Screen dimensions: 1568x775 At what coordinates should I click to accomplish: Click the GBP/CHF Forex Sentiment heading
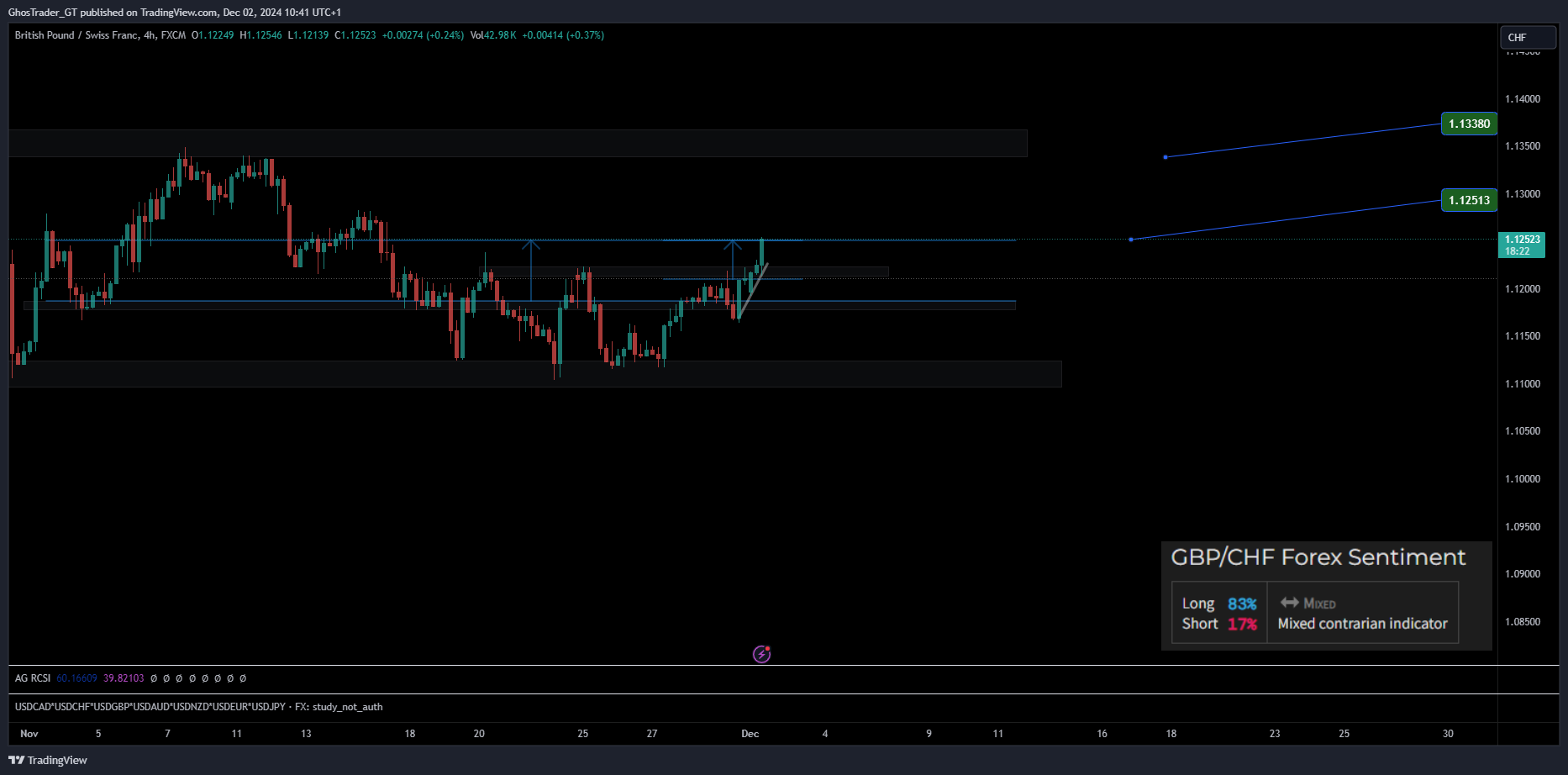pyautogui.click(x=1318, y=557)
